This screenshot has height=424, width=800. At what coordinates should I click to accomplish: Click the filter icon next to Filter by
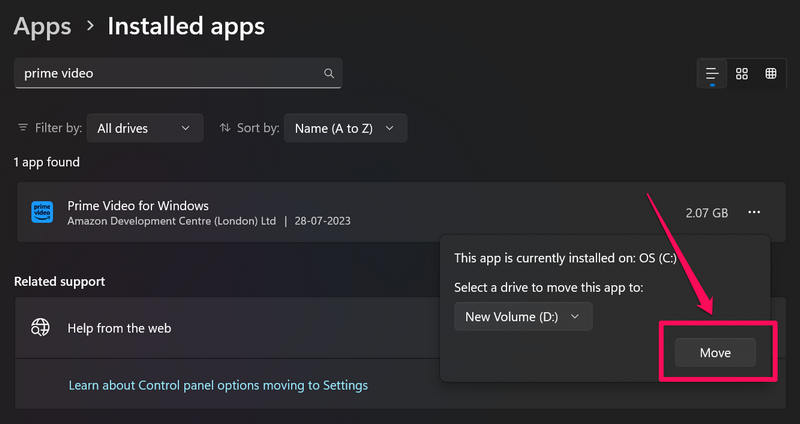click(23, 128)
